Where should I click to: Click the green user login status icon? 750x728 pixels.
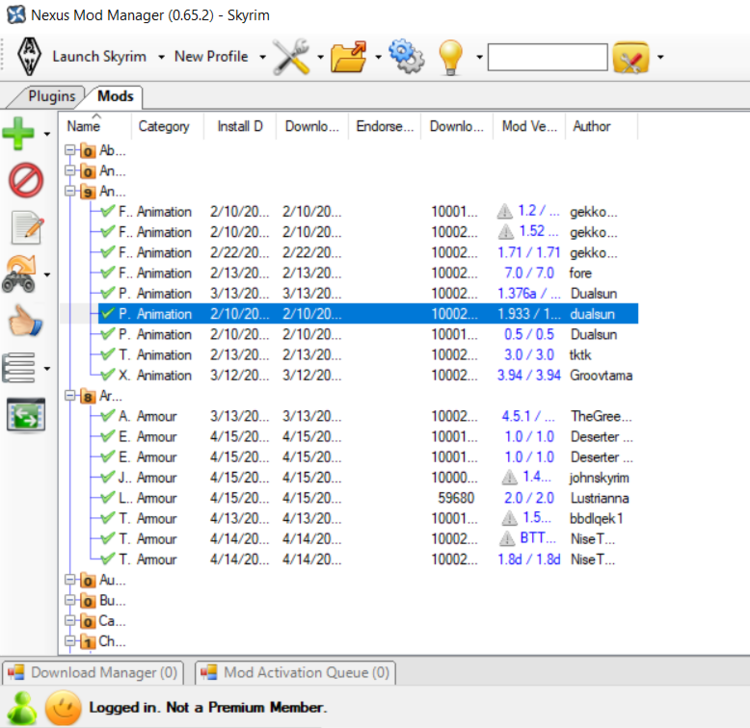coord(22,708)
